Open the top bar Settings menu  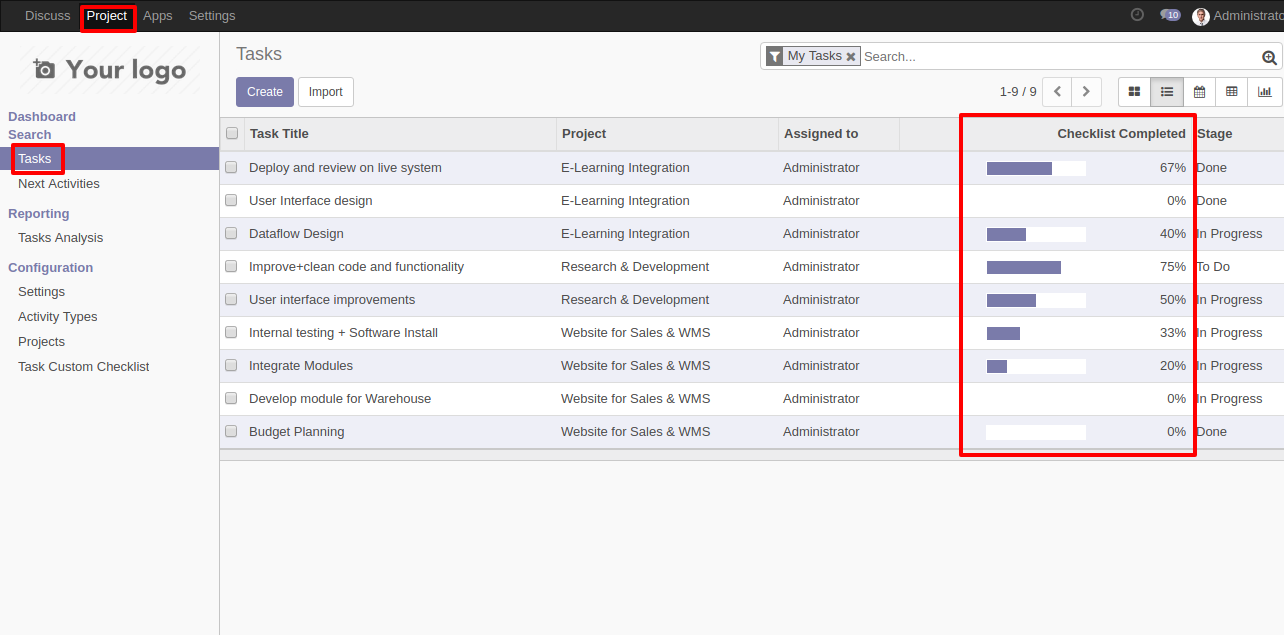tap(212, 16)
